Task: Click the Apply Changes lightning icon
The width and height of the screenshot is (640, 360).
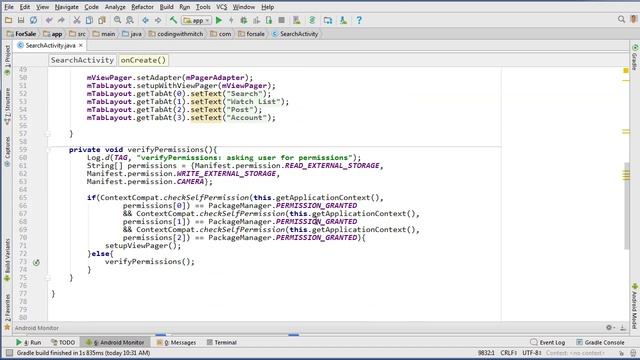Action: tap(231, 20)
